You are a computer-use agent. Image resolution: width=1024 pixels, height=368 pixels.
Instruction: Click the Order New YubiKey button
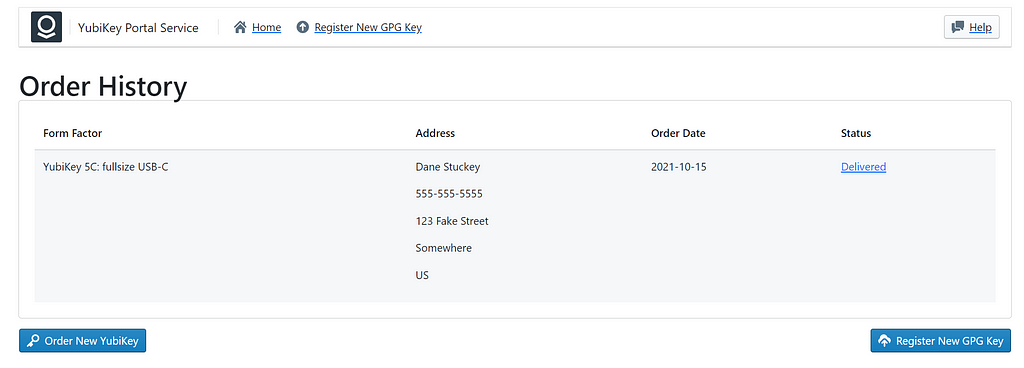point(82,341)
